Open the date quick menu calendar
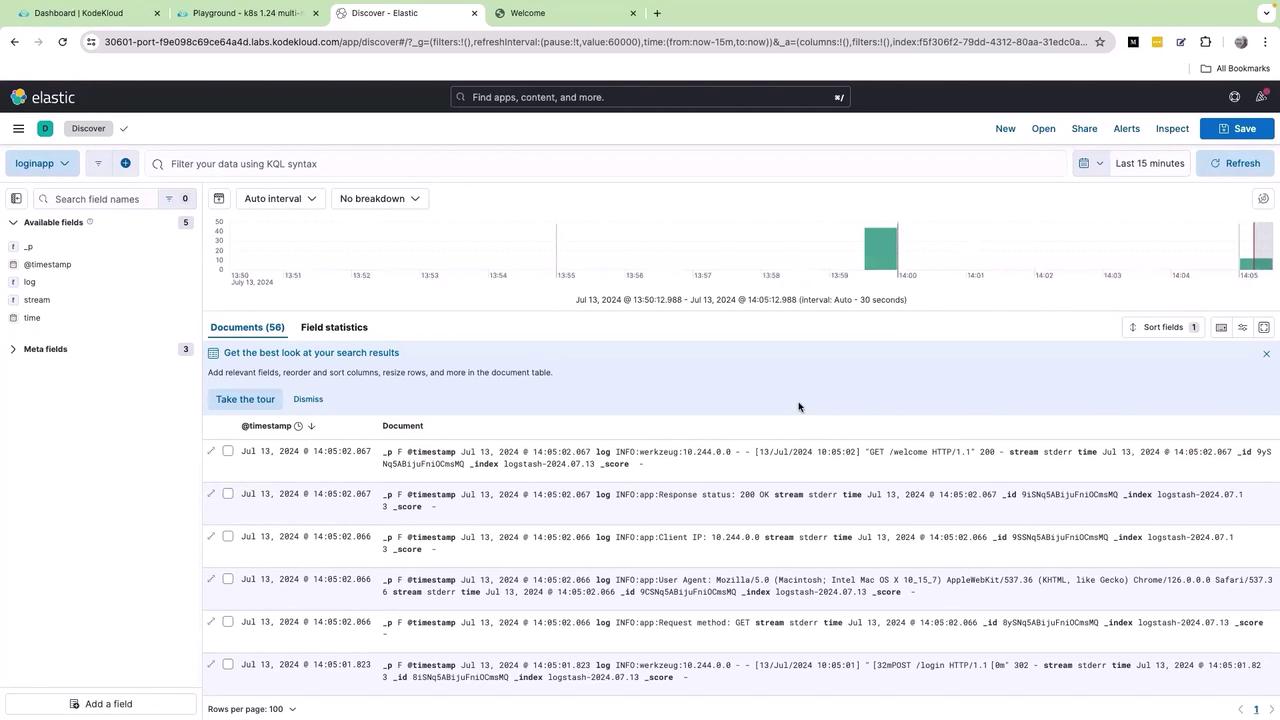The width and height of the screenshot is (1280, 720). (1090, 163)
